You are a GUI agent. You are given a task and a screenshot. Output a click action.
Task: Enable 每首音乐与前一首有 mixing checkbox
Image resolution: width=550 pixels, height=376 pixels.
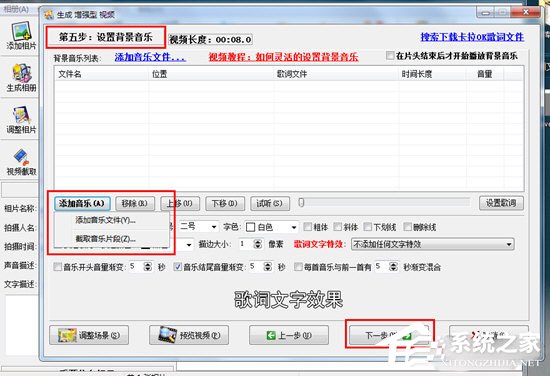pos(298,267)
